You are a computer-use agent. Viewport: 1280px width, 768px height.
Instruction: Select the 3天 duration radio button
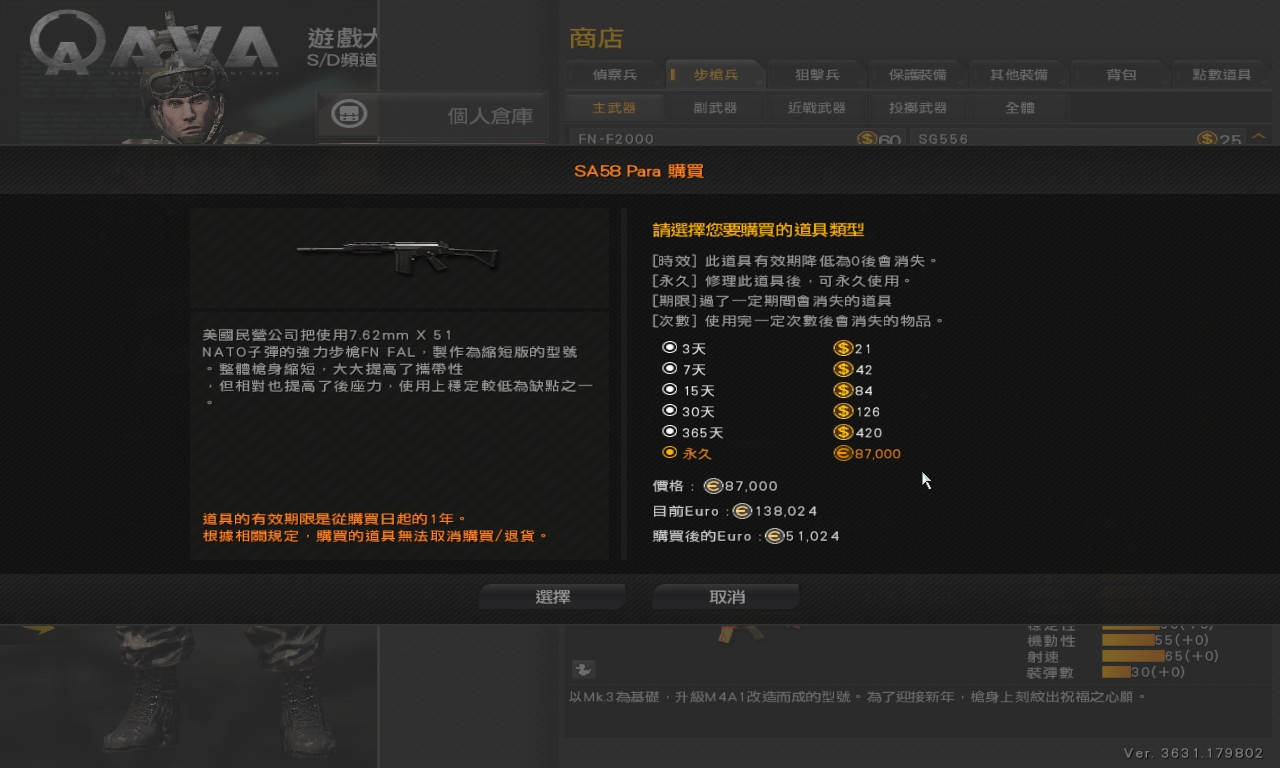pos(669,348)
